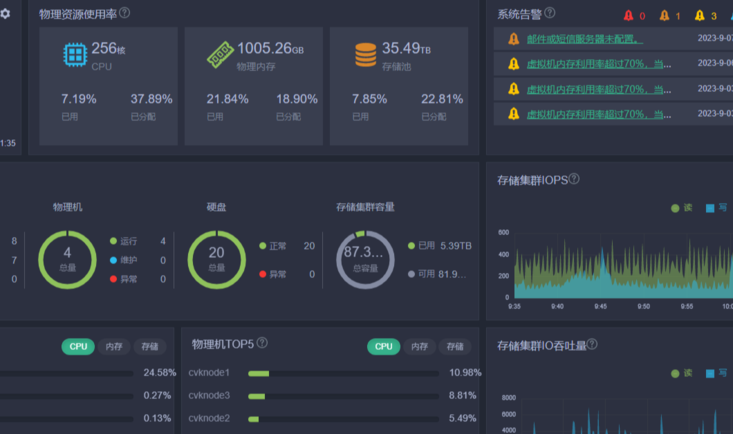Select the cvknode3 host name
Viewport: 733px width, 434px height.
click(209, 396)
